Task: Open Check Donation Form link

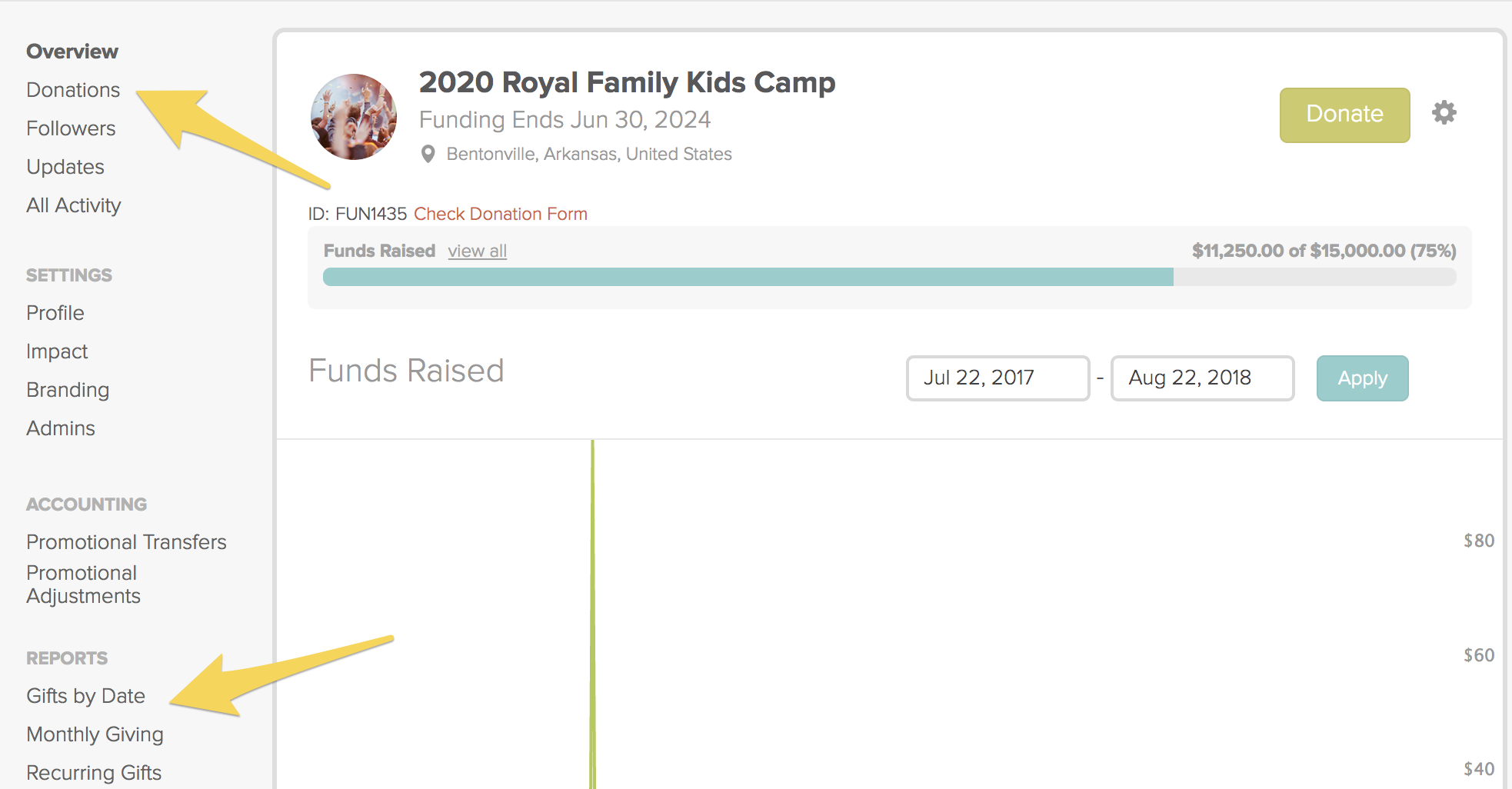Action: coord(501,214)
